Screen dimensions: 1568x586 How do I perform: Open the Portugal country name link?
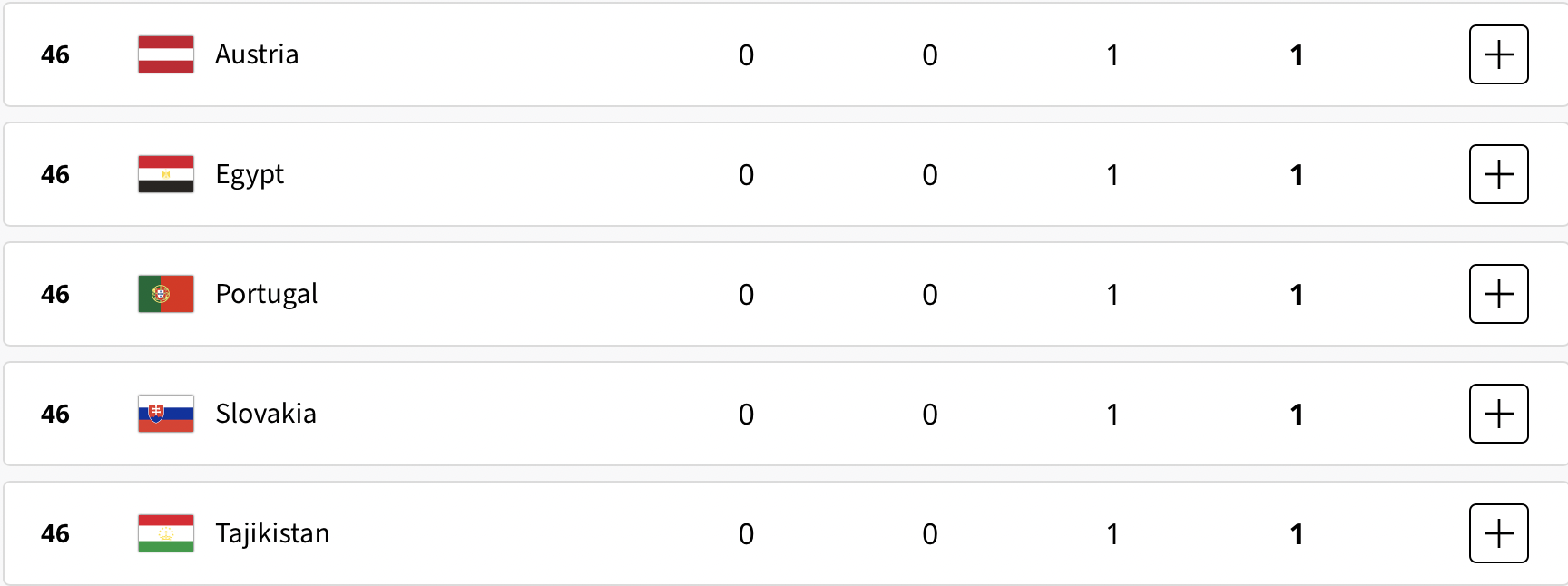tap(267, 294)
